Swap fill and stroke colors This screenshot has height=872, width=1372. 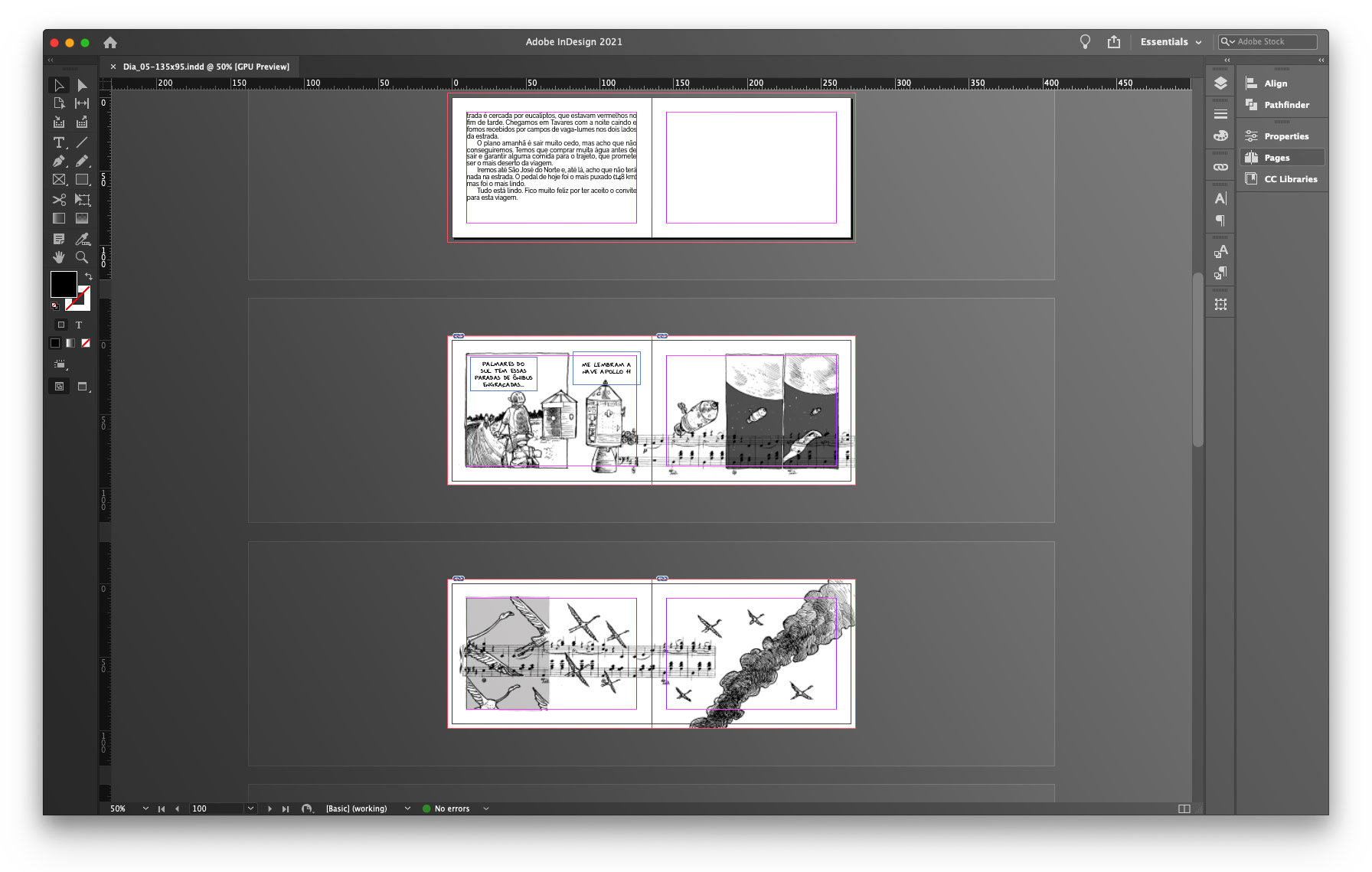coord(88,276)
